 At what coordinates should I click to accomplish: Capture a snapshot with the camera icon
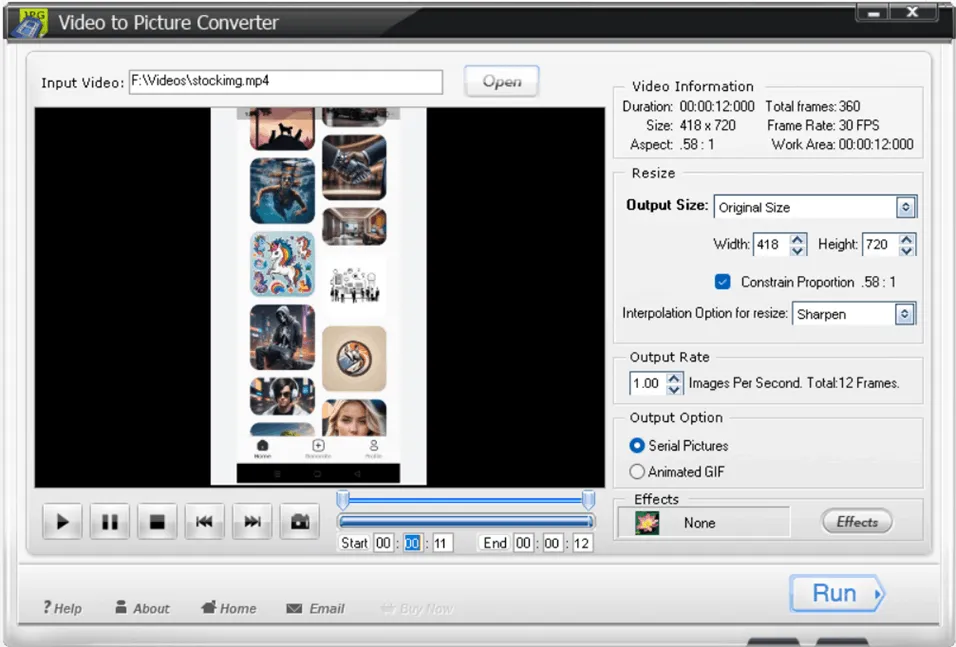299,521
